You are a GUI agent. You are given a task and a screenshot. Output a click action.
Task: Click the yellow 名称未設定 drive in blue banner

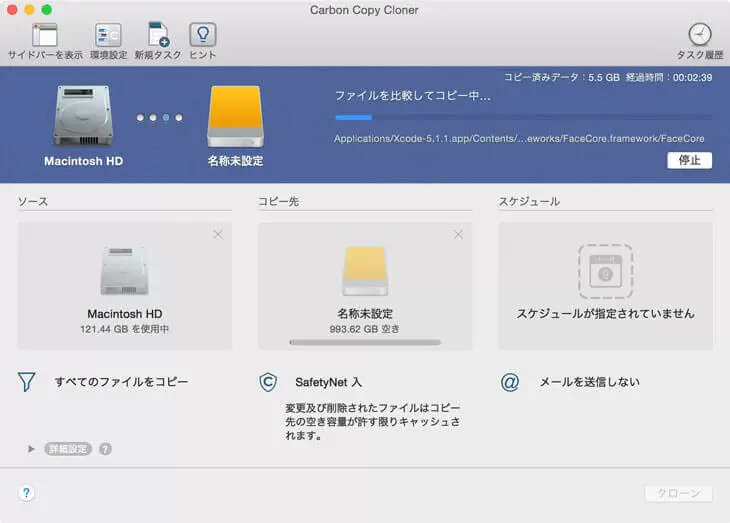click(x=236, y=116)
